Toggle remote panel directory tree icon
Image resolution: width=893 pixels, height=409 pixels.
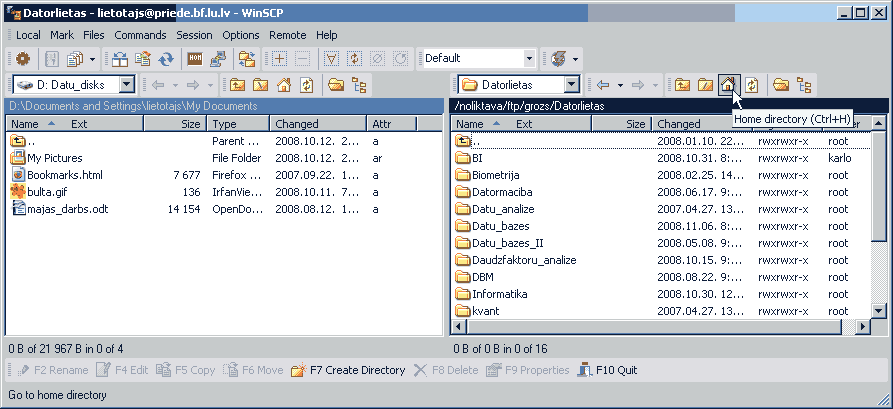click(x=804, y=85)
